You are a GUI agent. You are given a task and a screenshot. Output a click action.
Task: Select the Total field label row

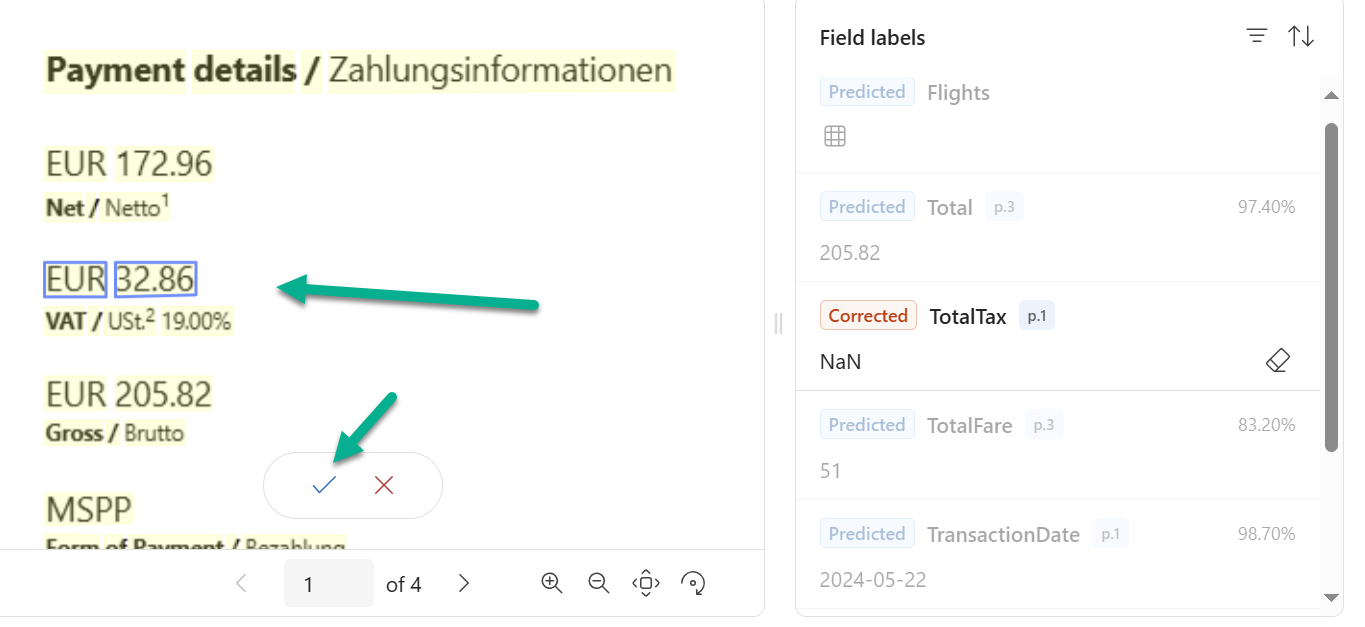(x=1058, y=227)
